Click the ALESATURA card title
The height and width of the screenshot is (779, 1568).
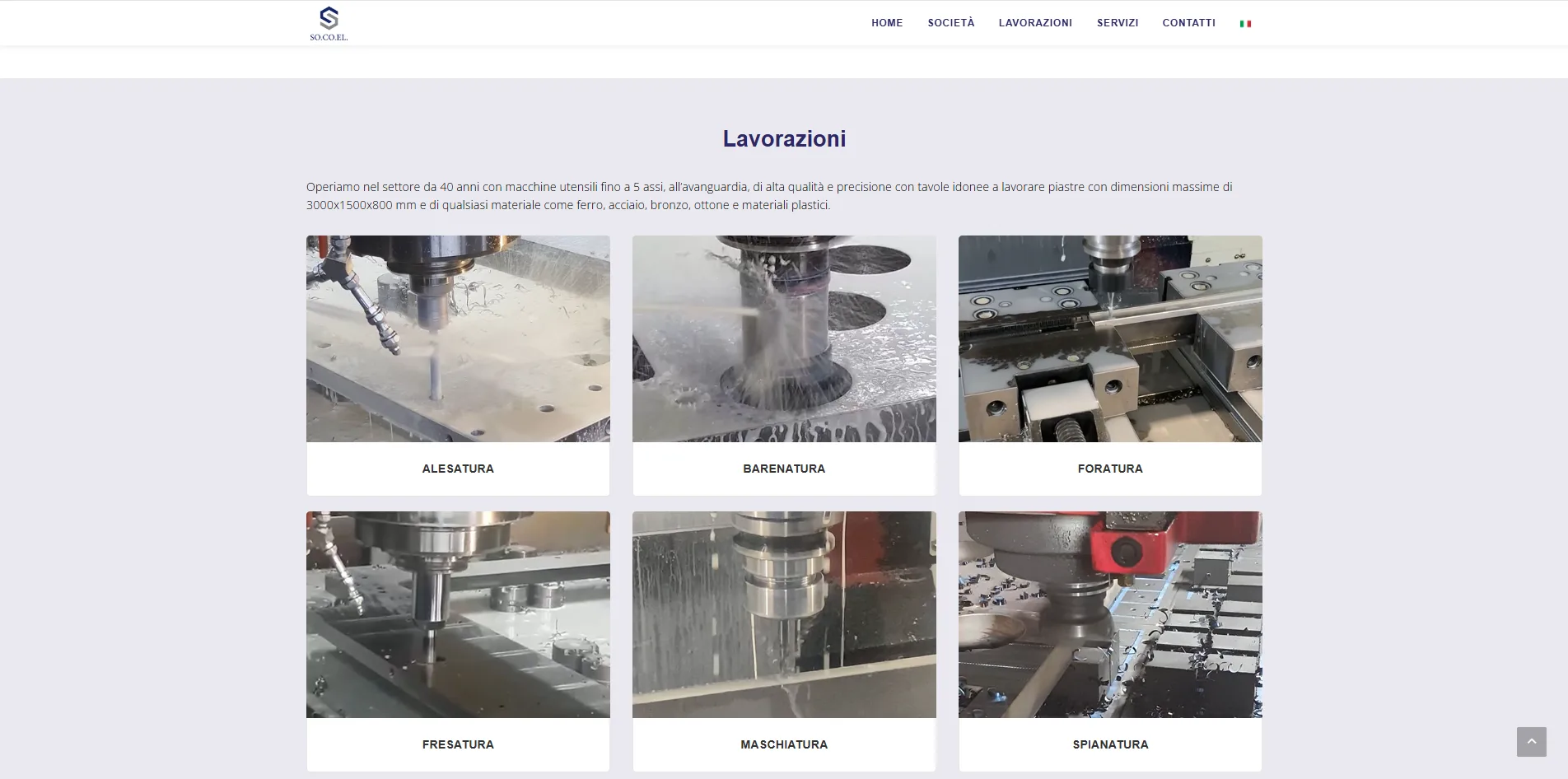458,469
